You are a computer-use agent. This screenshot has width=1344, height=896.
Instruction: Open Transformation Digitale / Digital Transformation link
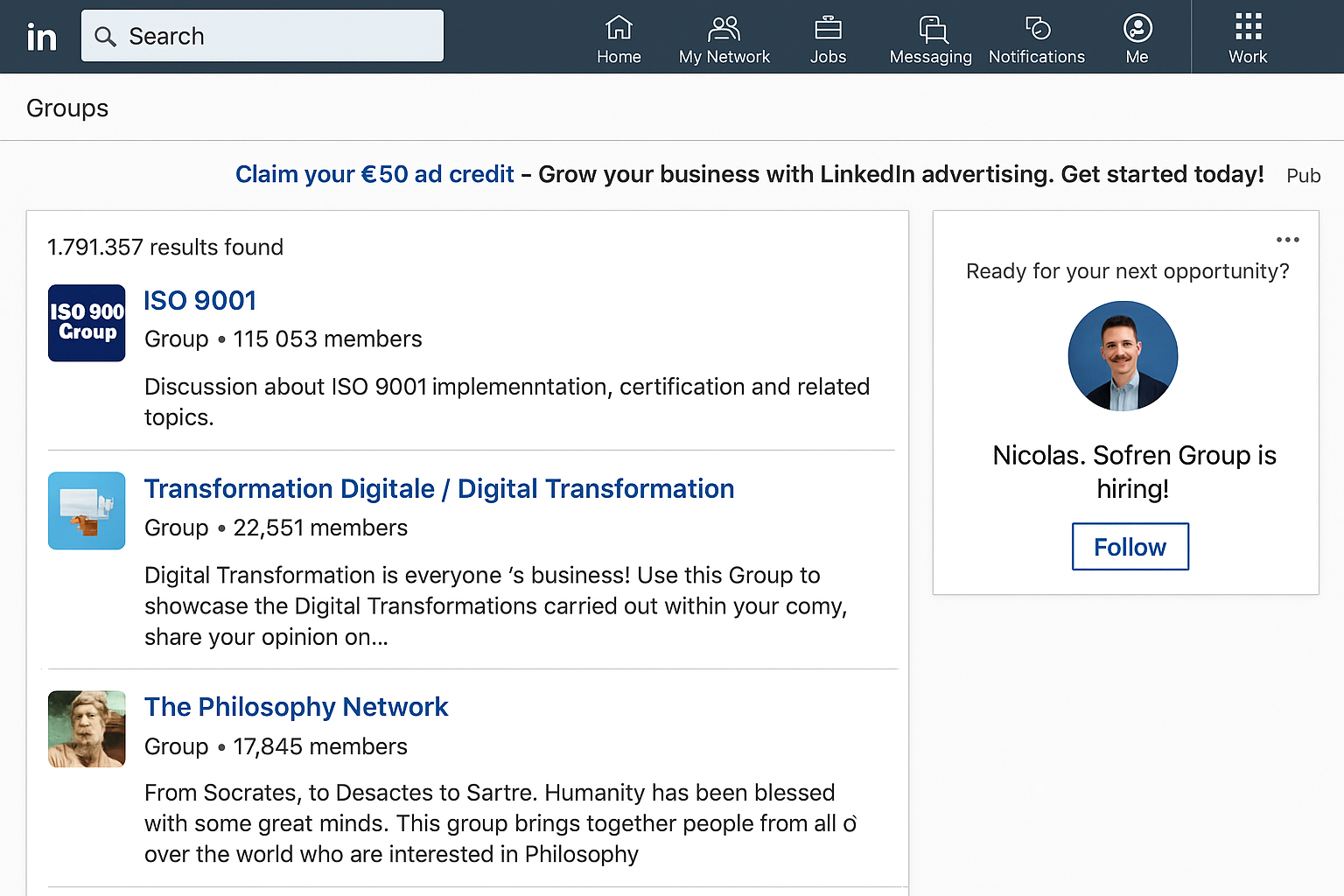pyautogui.click(x=439, y=488)
